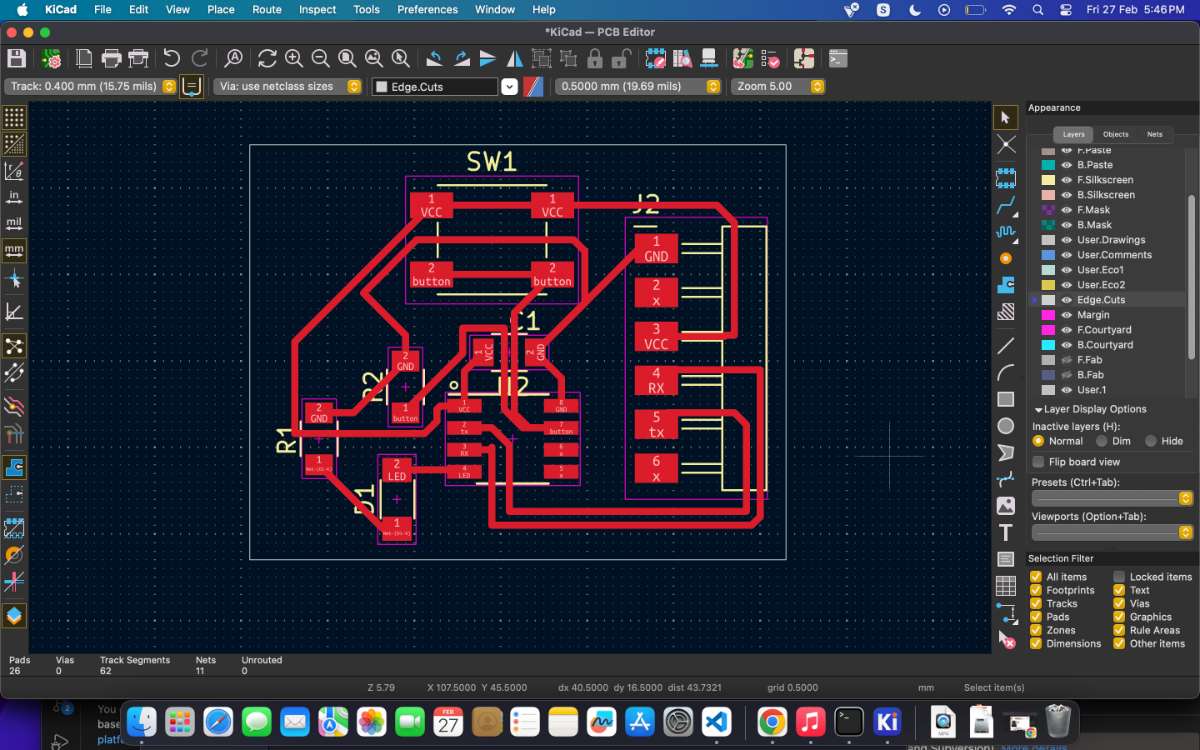Redo the last undone edit
This screenshot has width=1200, height=750.
tap(200, 58)
